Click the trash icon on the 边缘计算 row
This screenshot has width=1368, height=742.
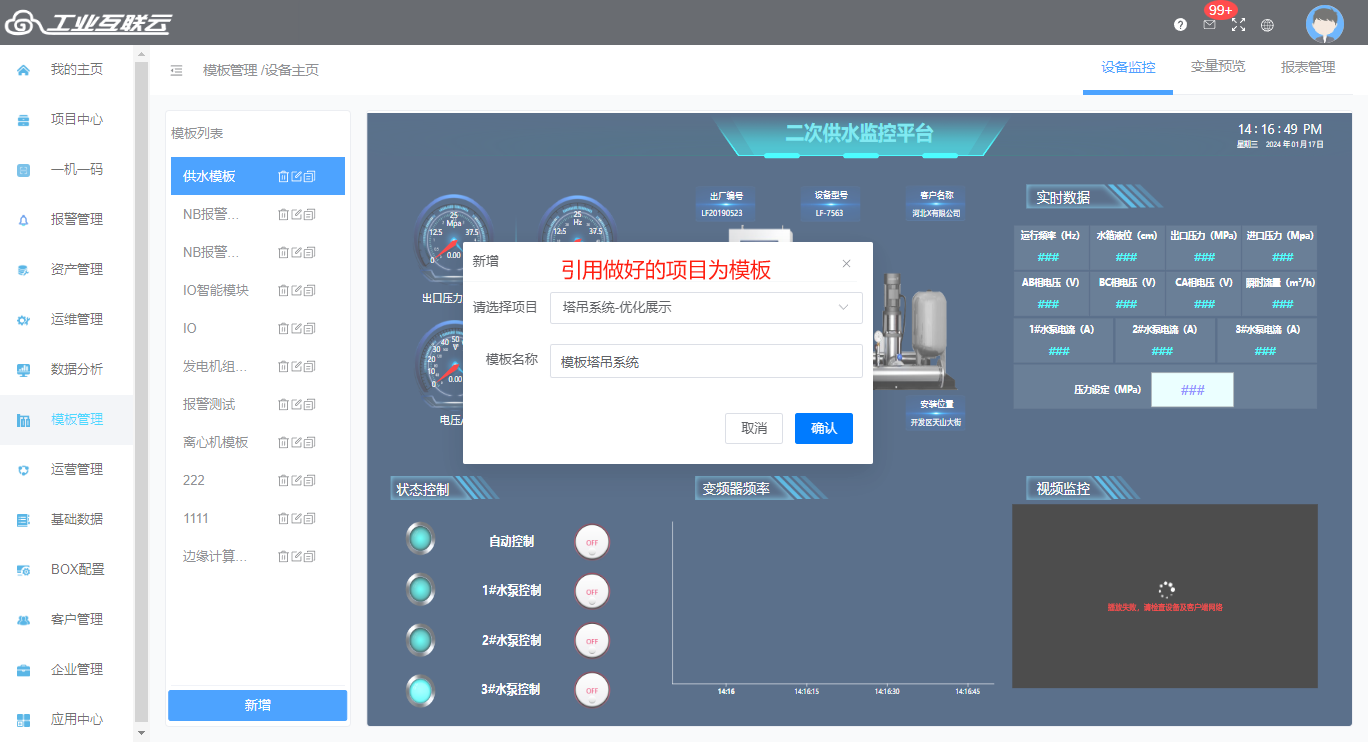click(283, 556)
